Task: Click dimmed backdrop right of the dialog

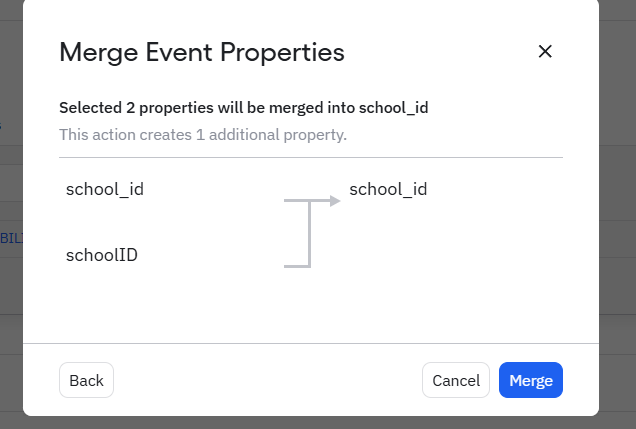Action: (x=617, y=200)
